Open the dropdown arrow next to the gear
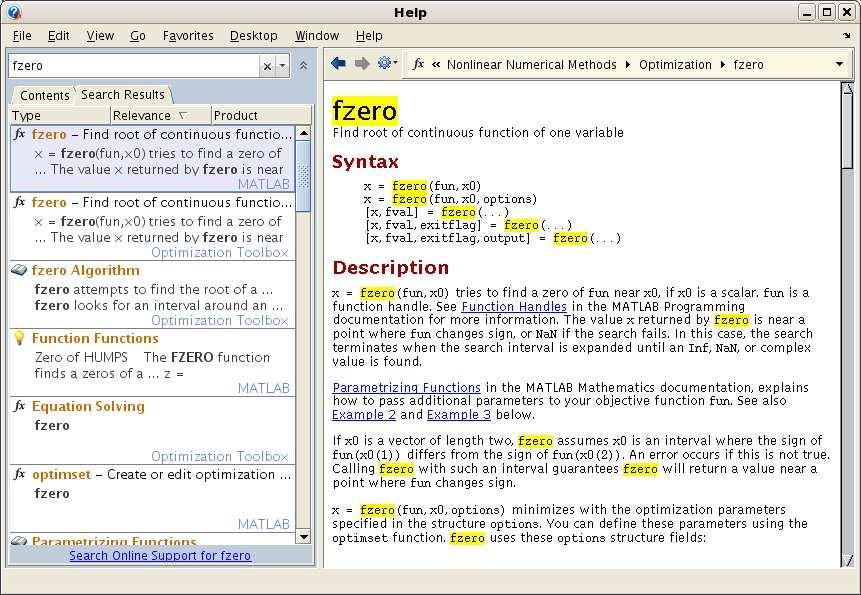 click(x=395, y=63)
